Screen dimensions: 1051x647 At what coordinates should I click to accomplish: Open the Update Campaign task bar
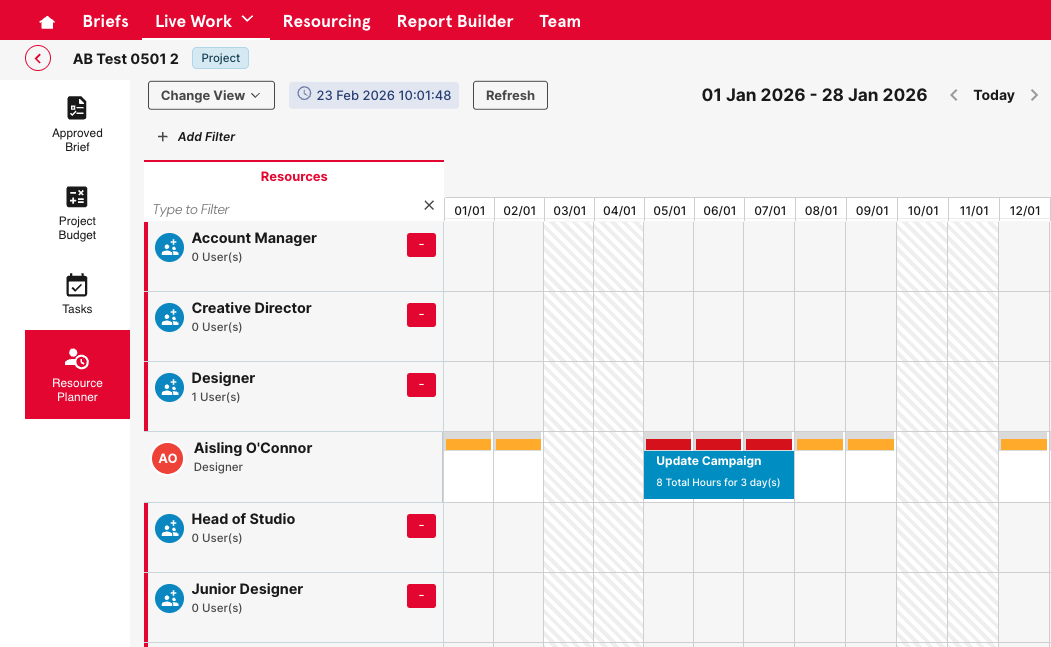719,475
